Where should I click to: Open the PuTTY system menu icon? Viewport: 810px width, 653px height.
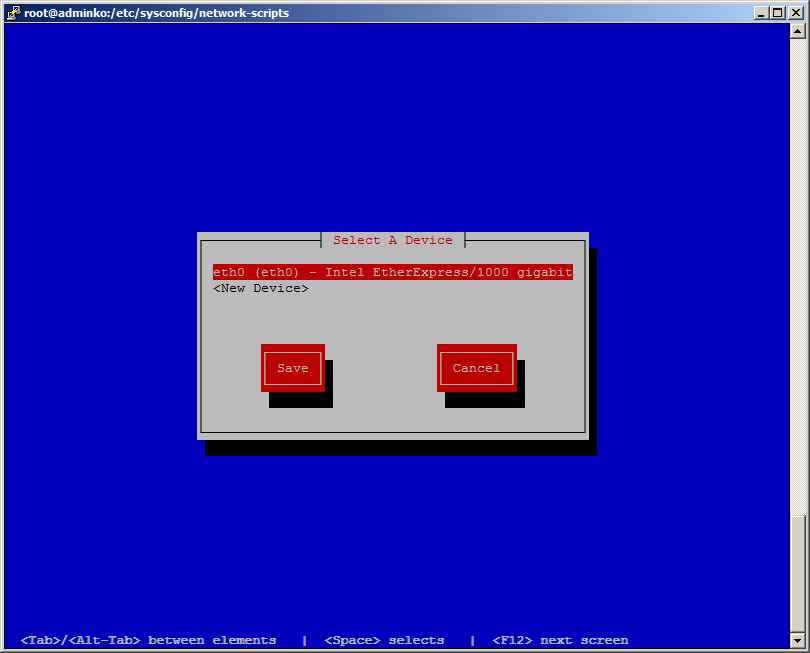[13, 13]
